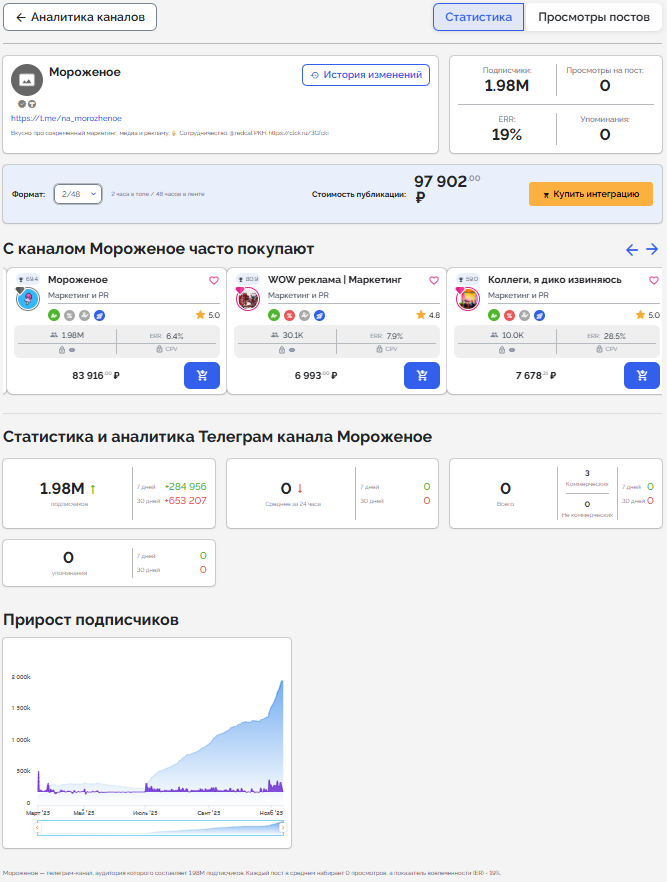Open История изменений
Viewport: 667px width, 882px height.
tap(366, 75)
